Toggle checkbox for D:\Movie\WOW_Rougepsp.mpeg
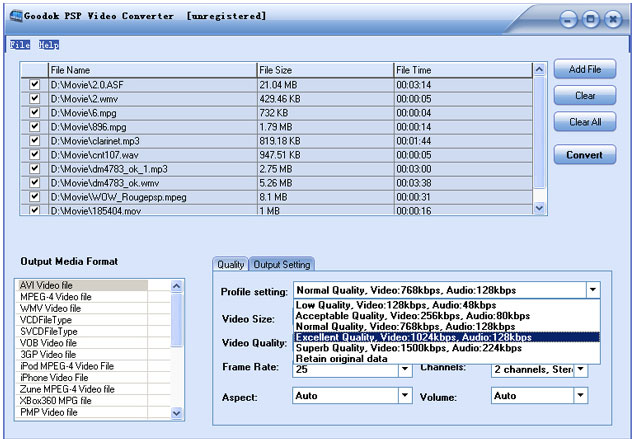The height and width of the screenshot is (439, 635). [x=35, y=197]
